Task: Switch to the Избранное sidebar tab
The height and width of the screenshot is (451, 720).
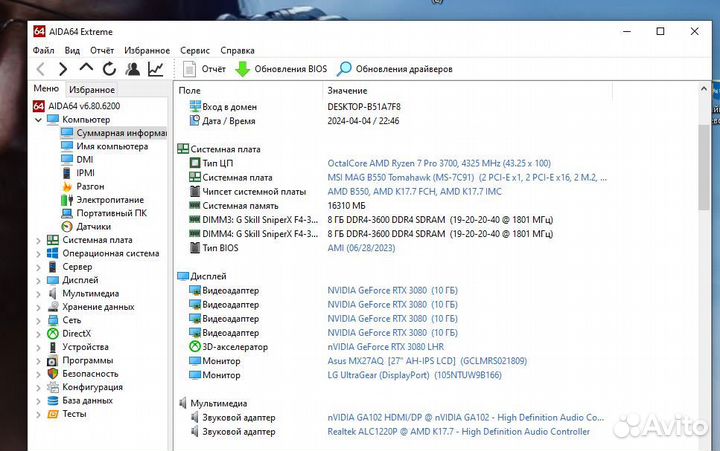Action: coord(92,90)
